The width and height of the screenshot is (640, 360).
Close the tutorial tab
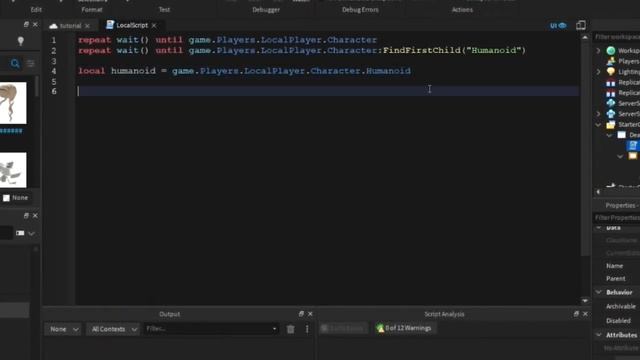(x=87, y=26)
